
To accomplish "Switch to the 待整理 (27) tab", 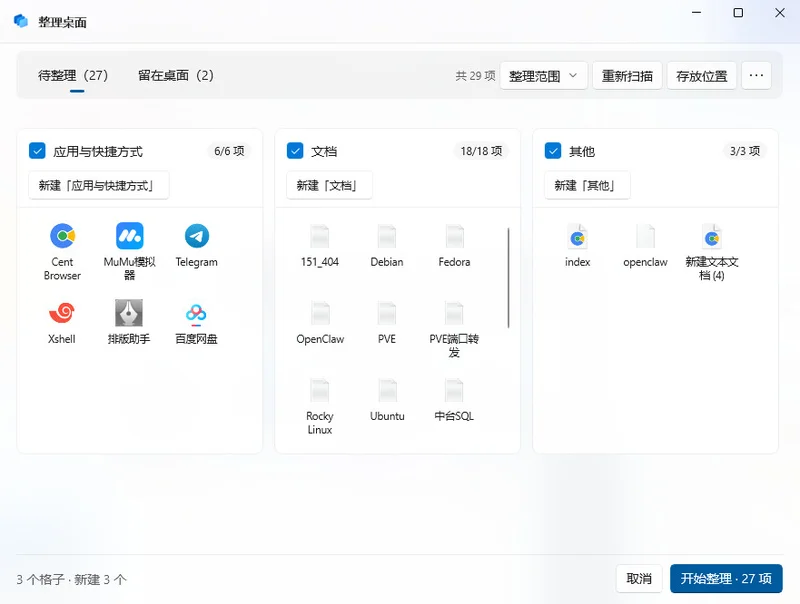I will coord(73,76).
